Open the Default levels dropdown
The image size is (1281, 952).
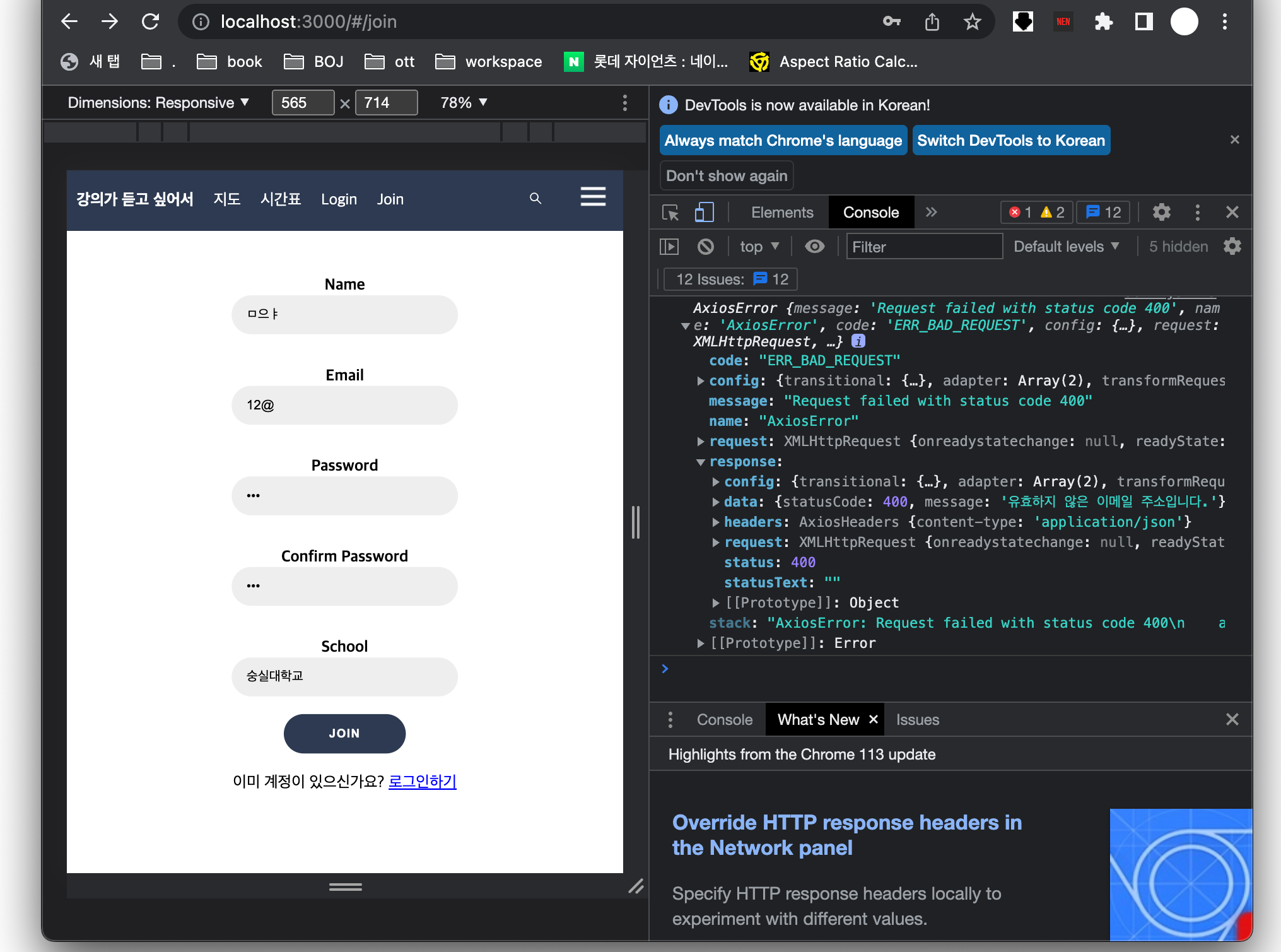1066,247
